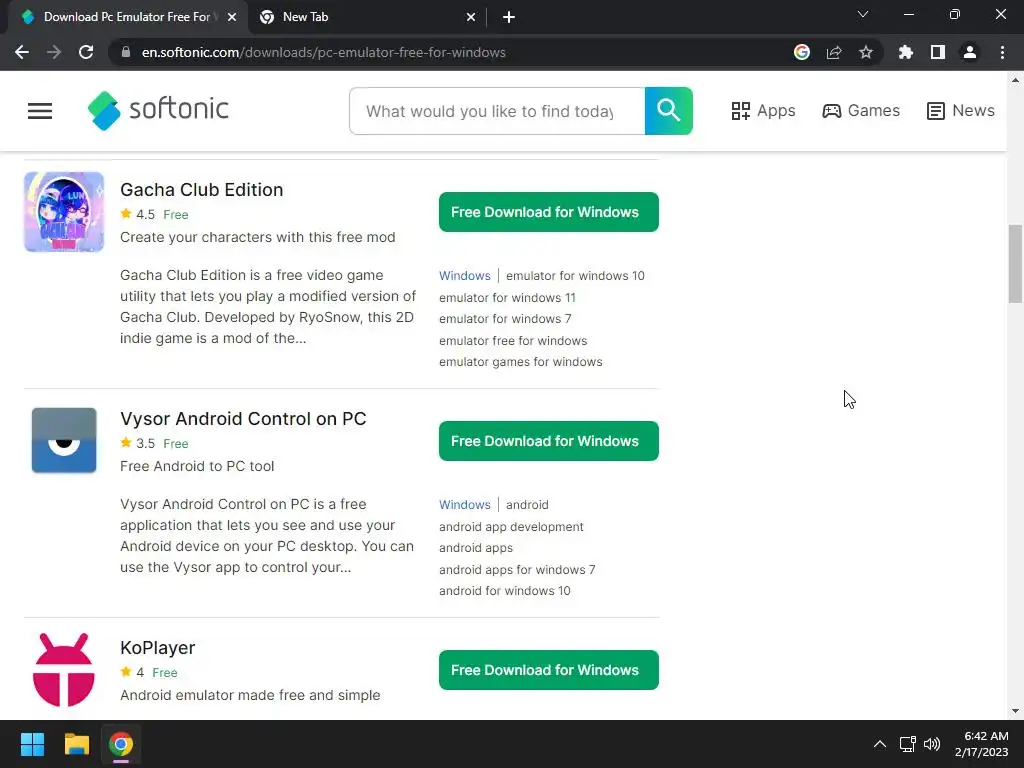Click the scrollbar up arrow
The height and width of the screenshot is (768, 1024).
pos(1015,80)
